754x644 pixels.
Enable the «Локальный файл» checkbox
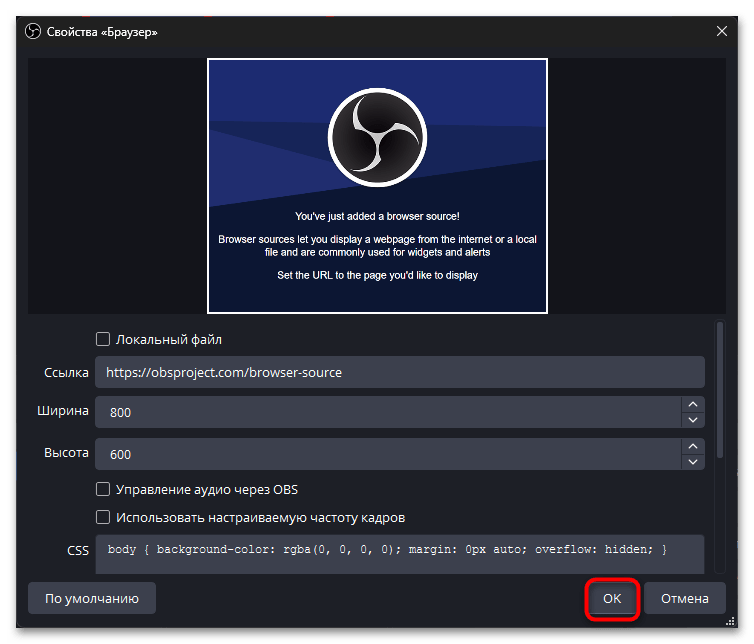pos(102,339)
